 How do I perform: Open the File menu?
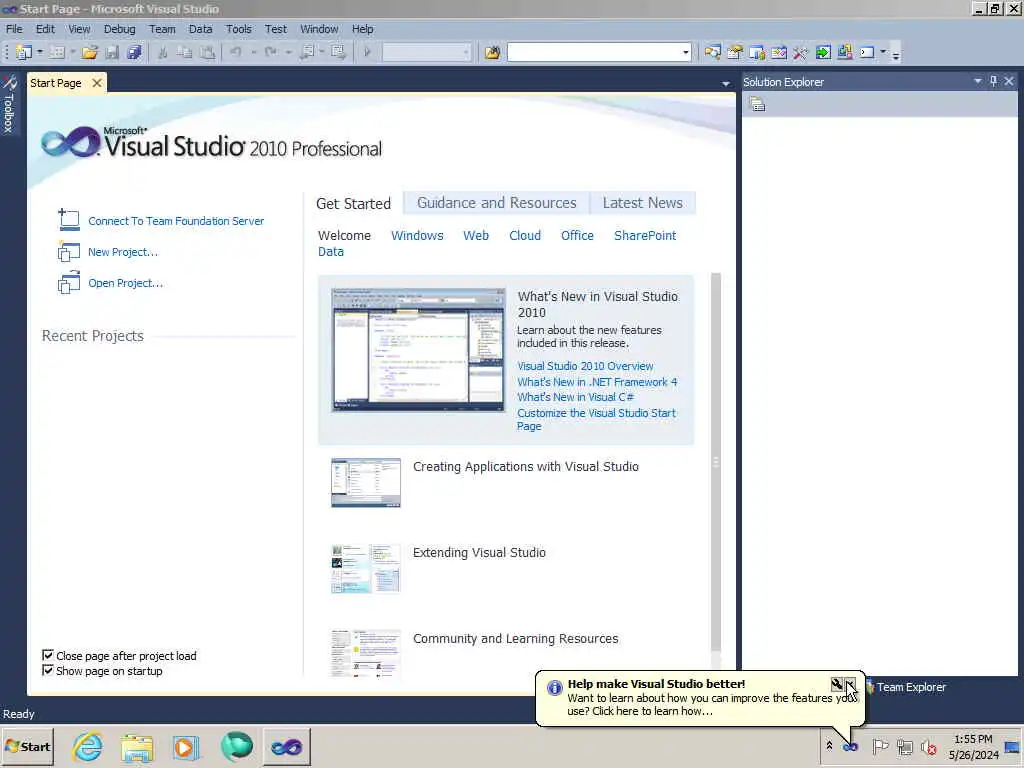coord(14,29)
